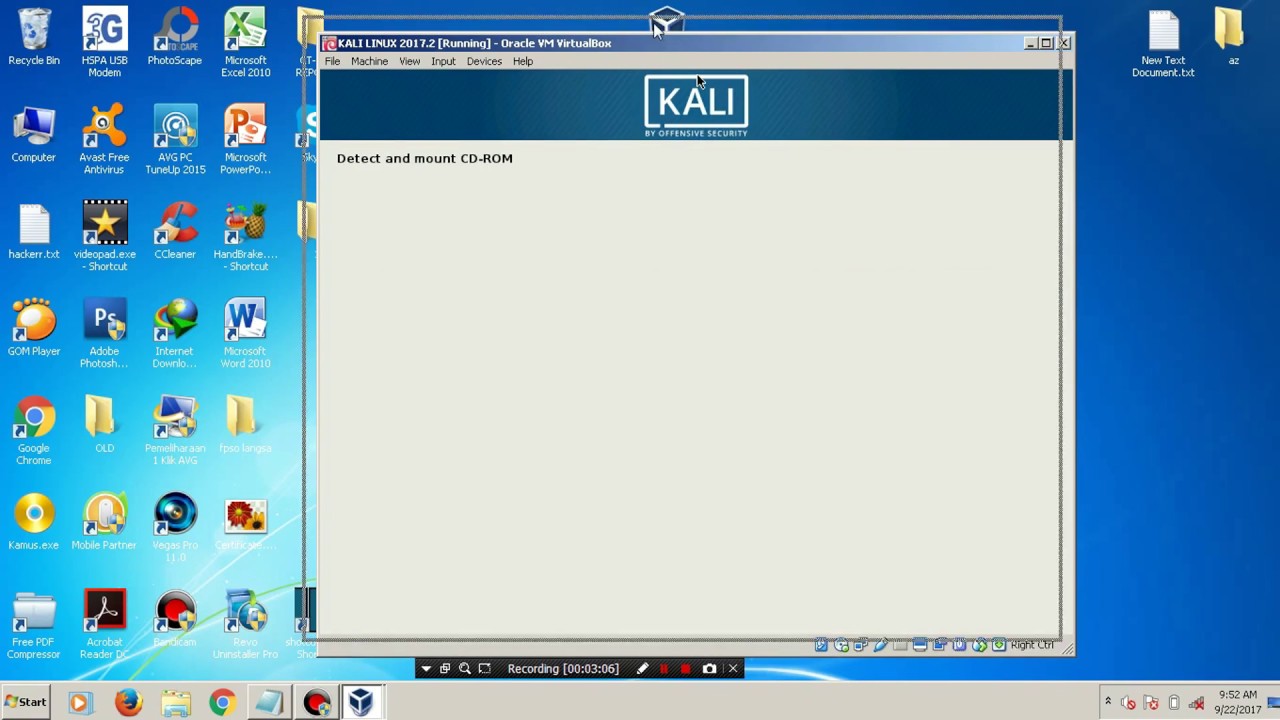Open the View menu

point(410,61)
